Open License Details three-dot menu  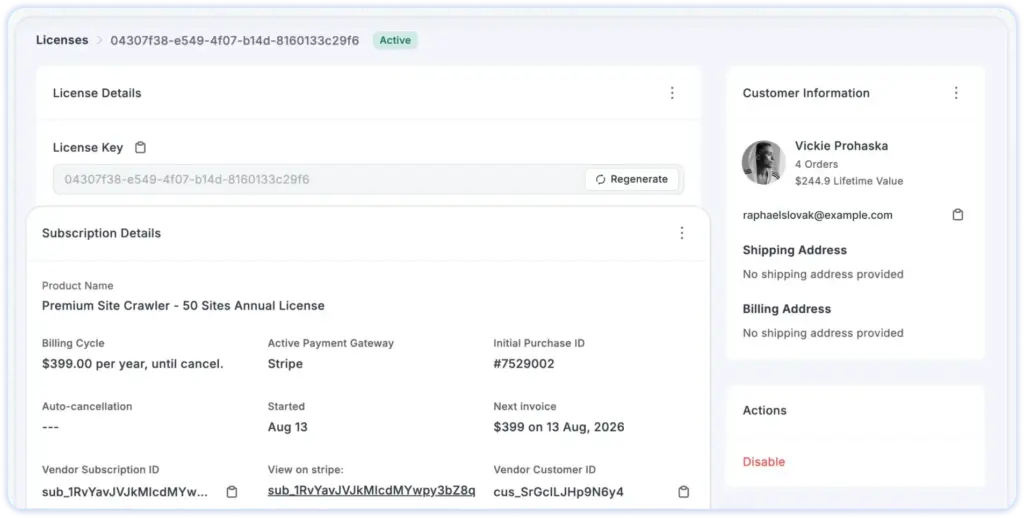672,93
